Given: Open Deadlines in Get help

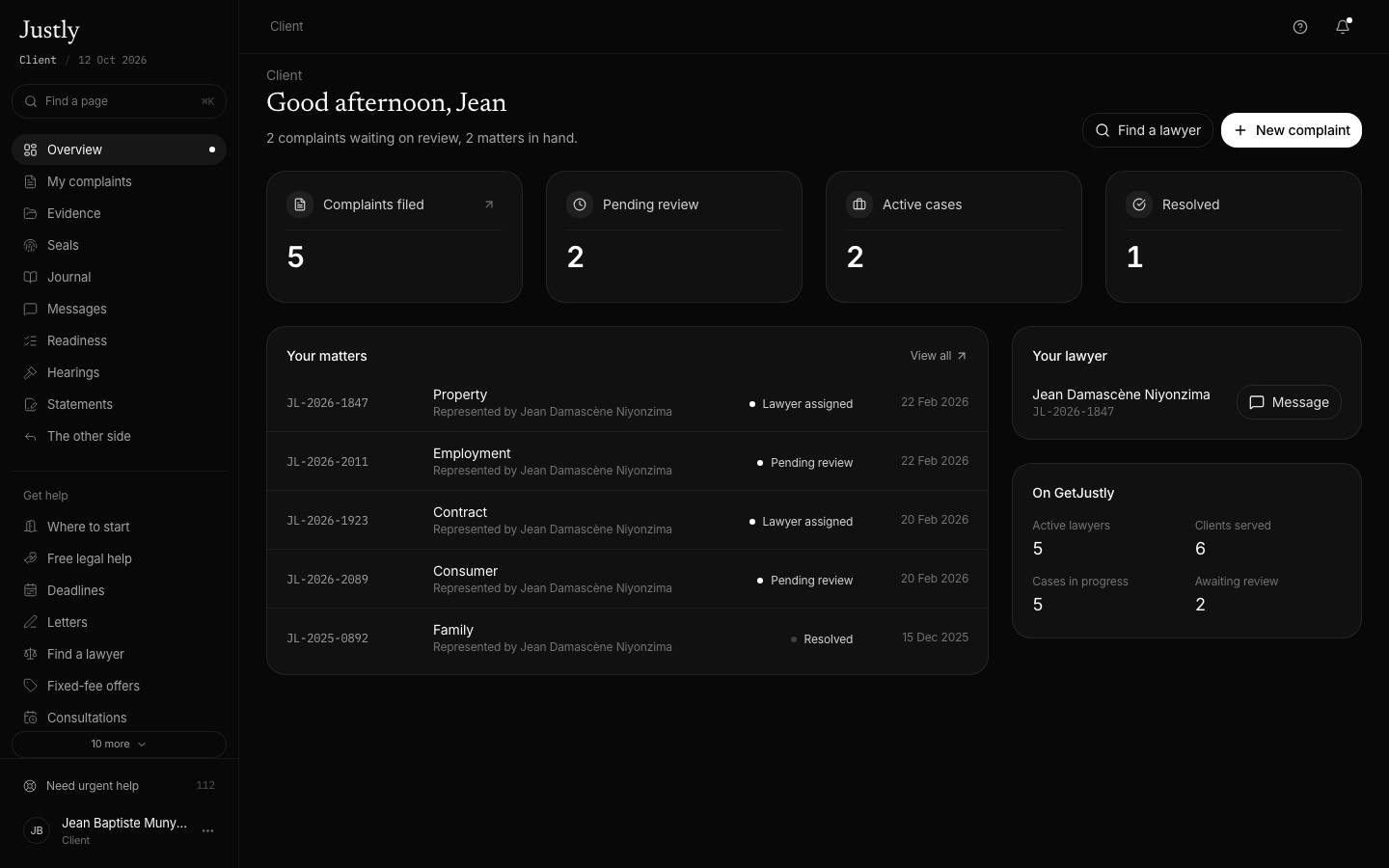Looking at the screenshot, I should coord(119,590).
